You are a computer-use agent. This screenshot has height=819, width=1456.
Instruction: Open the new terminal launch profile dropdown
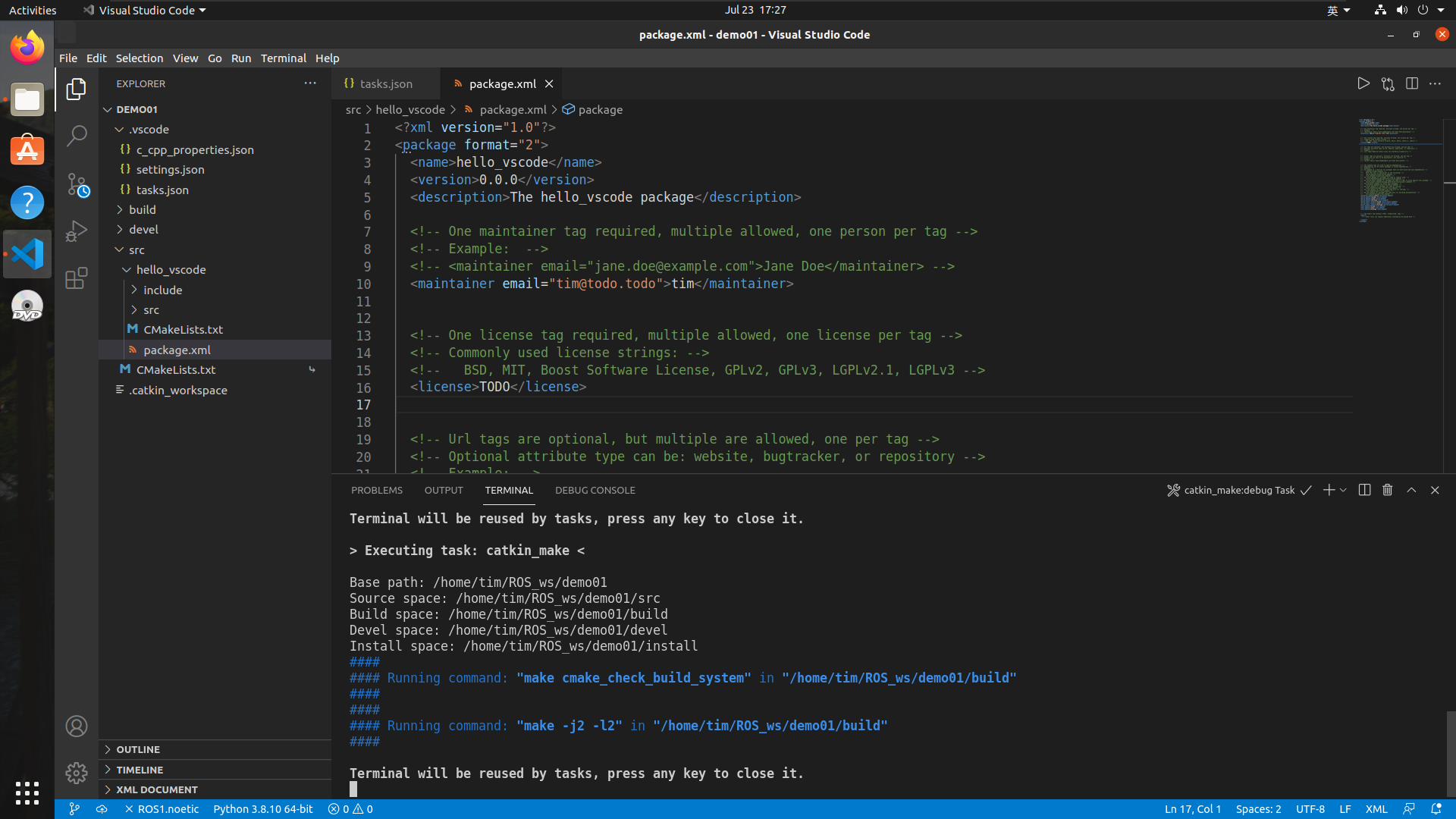click(x=1344, y=491)
